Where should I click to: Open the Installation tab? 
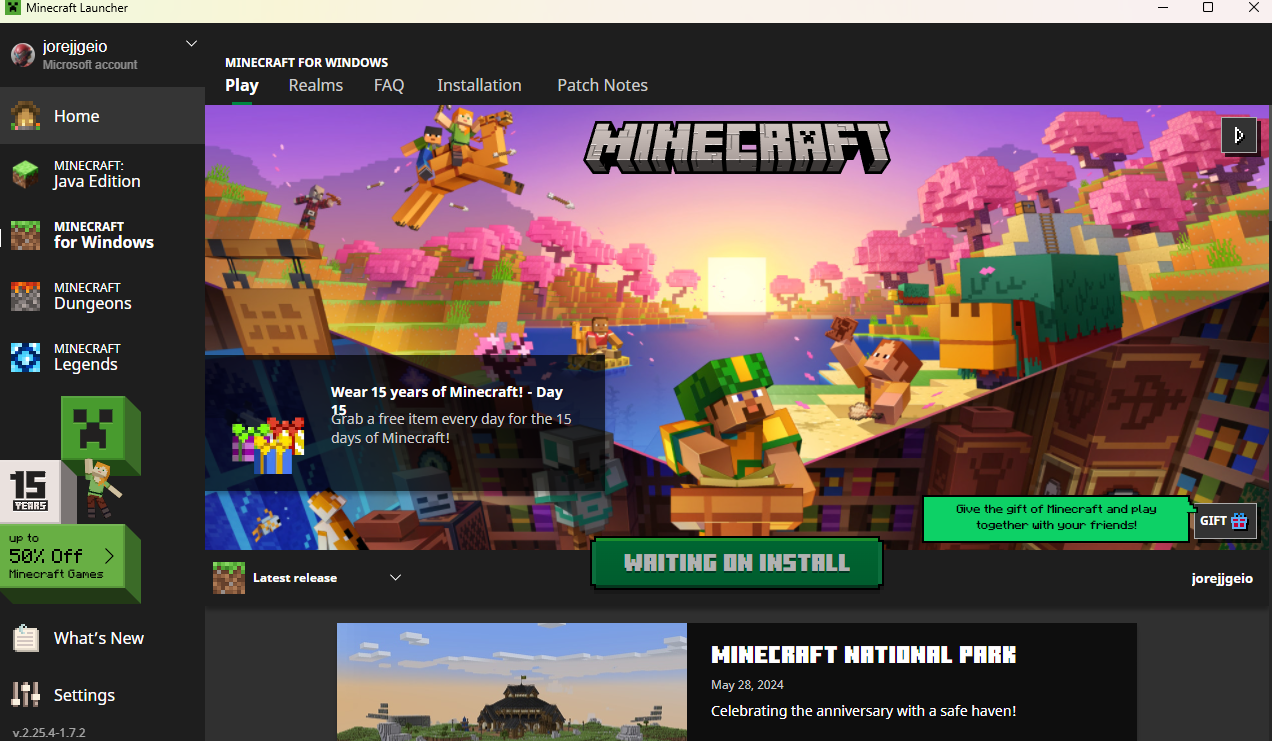(479, 86)
